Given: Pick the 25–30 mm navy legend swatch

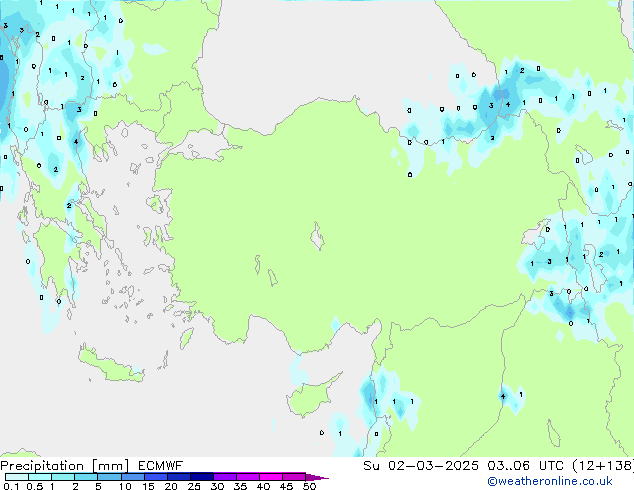Looking at the screenshot, I should point(201,477).
